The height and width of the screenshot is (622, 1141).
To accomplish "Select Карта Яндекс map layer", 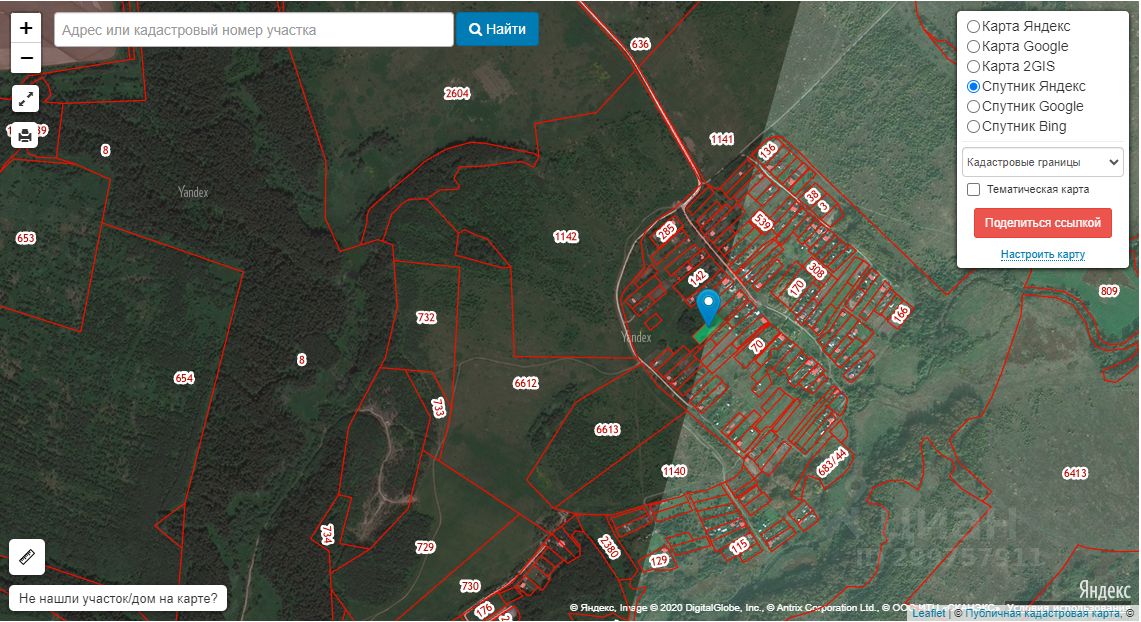I will [x=973, y=26].
